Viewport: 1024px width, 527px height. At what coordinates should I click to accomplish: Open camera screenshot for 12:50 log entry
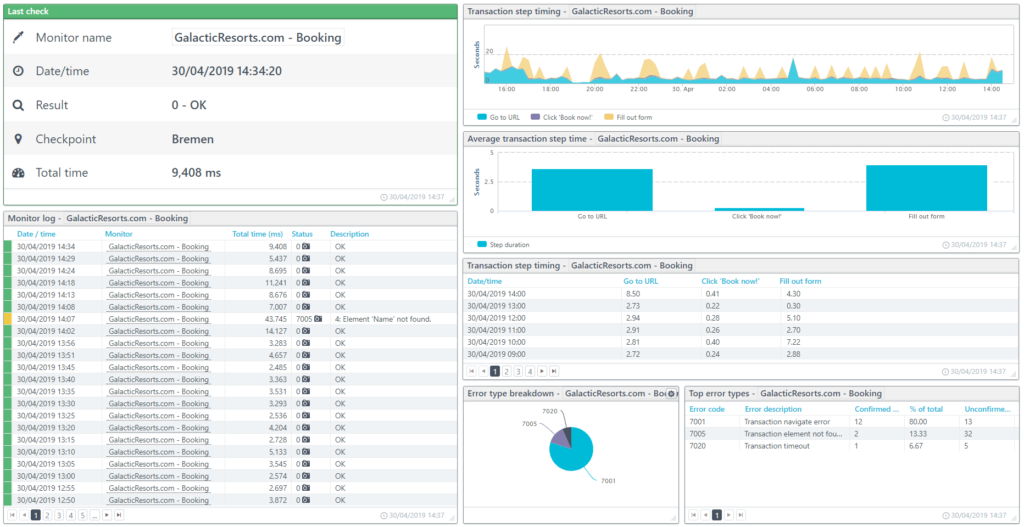point(306,500)
